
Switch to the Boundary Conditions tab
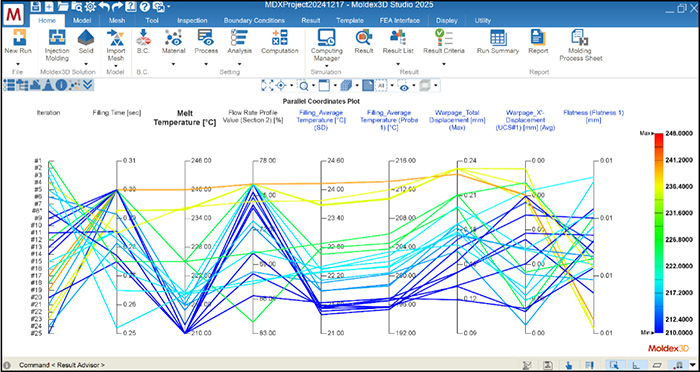[254, 21]
